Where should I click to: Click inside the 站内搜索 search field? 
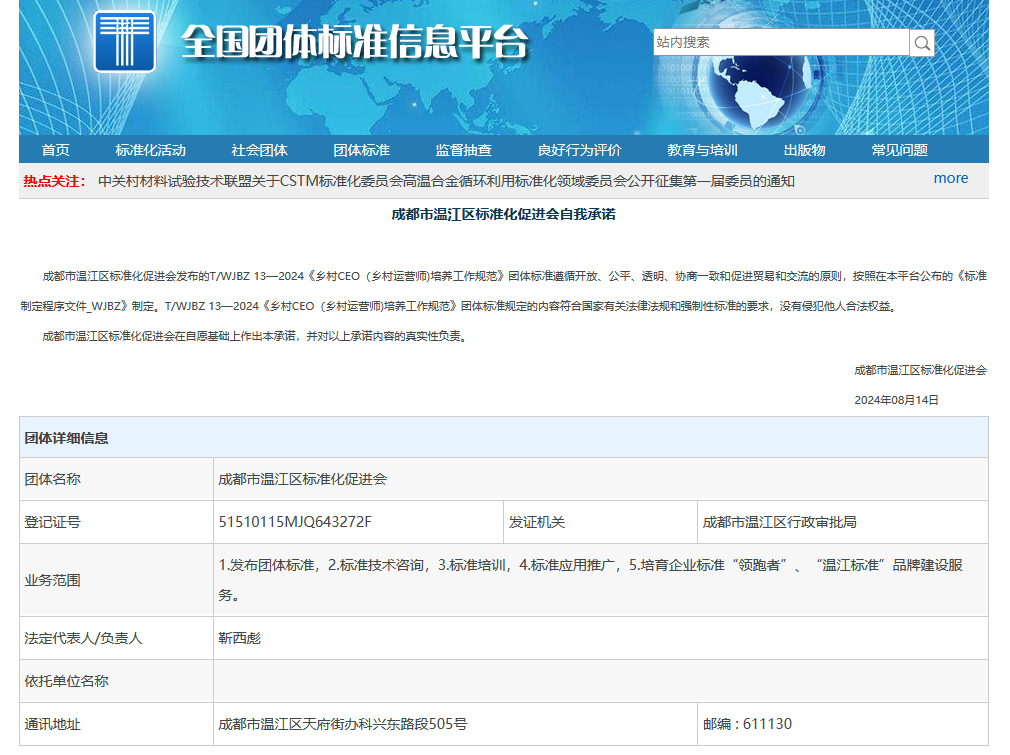click(780, 43)
